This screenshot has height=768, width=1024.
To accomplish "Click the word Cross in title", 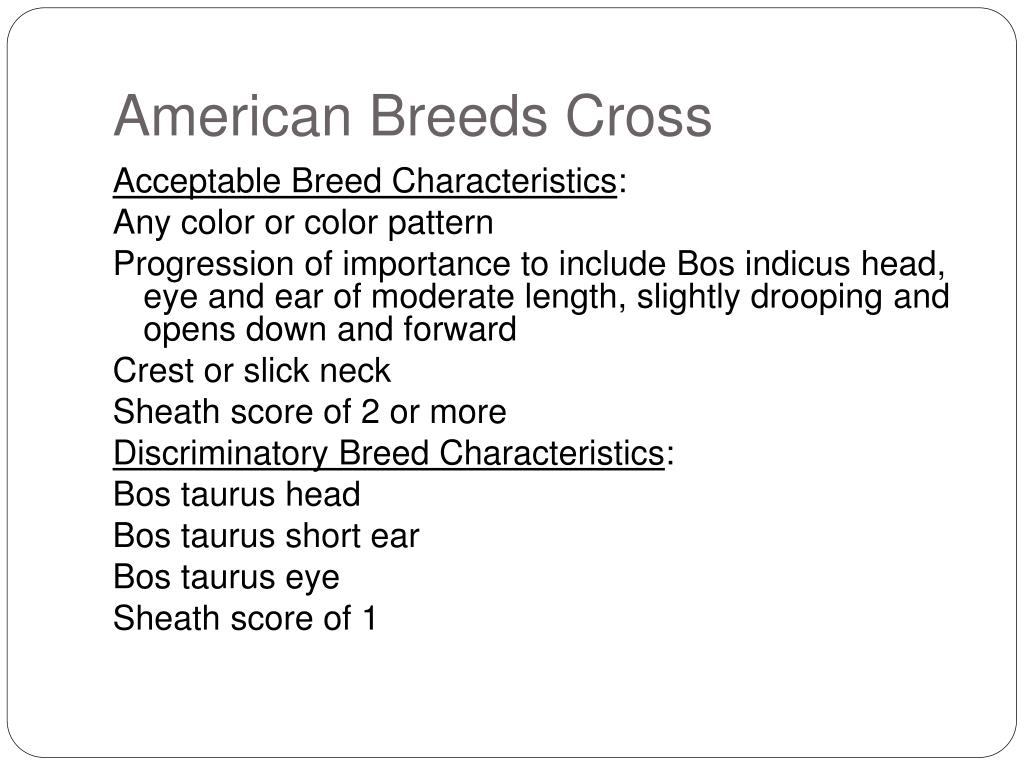I will [x=639, y=116].
